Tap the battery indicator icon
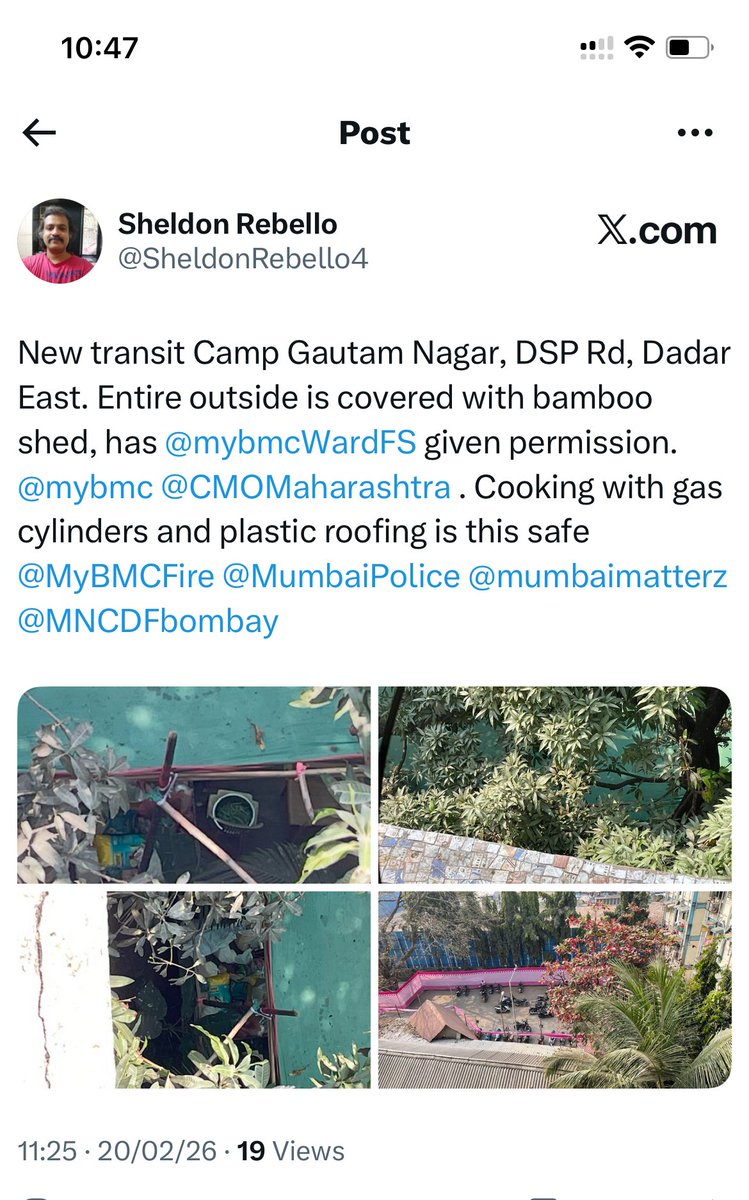Screen dimensions: 749x1200 click(x=689, y=47)
